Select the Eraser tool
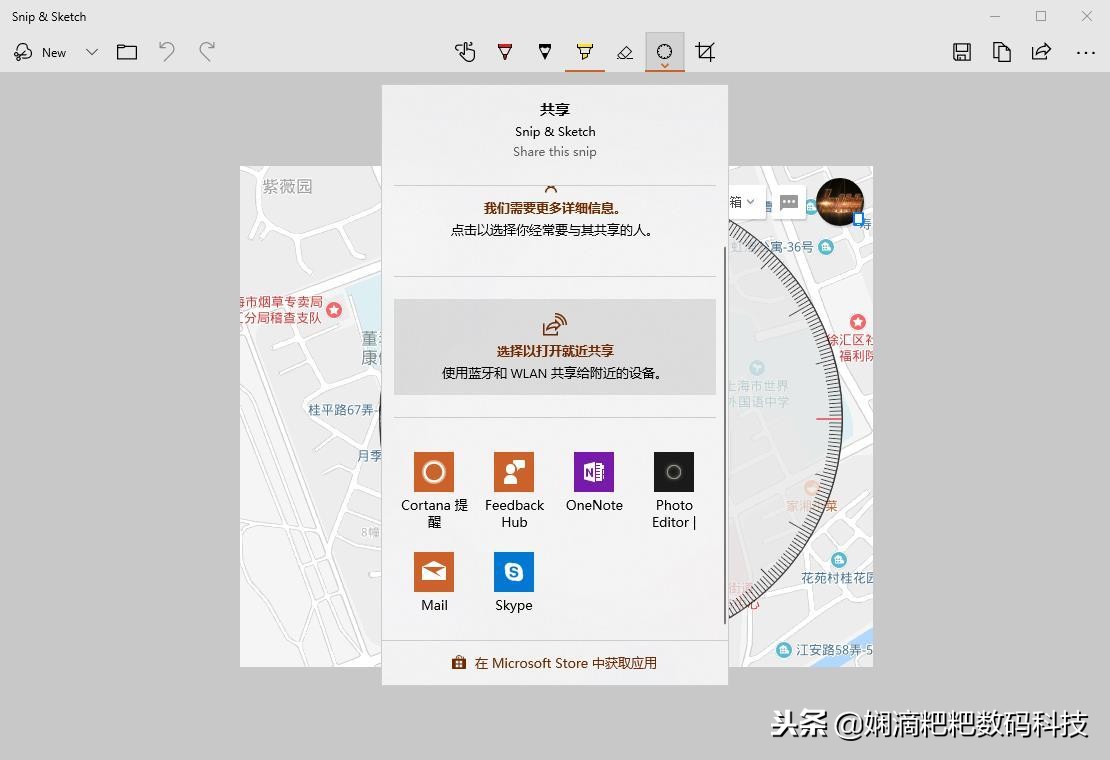Screen dimensions: 1110x760 tap(624, 52)
